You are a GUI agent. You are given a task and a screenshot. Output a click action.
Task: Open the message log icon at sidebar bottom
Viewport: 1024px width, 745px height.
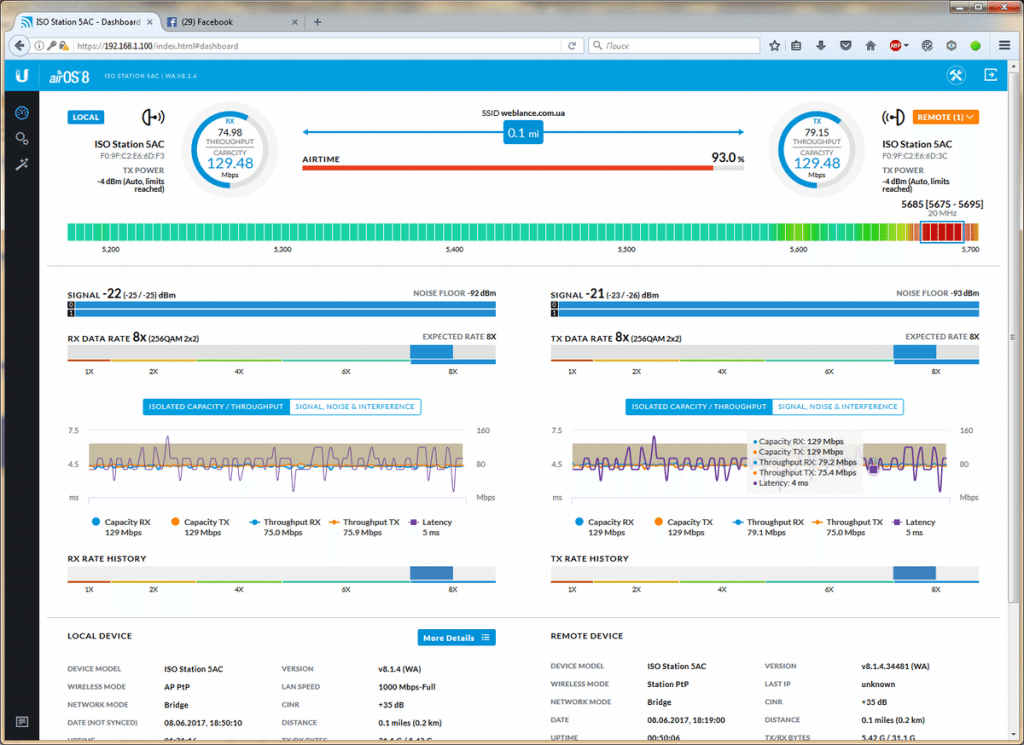22,721
